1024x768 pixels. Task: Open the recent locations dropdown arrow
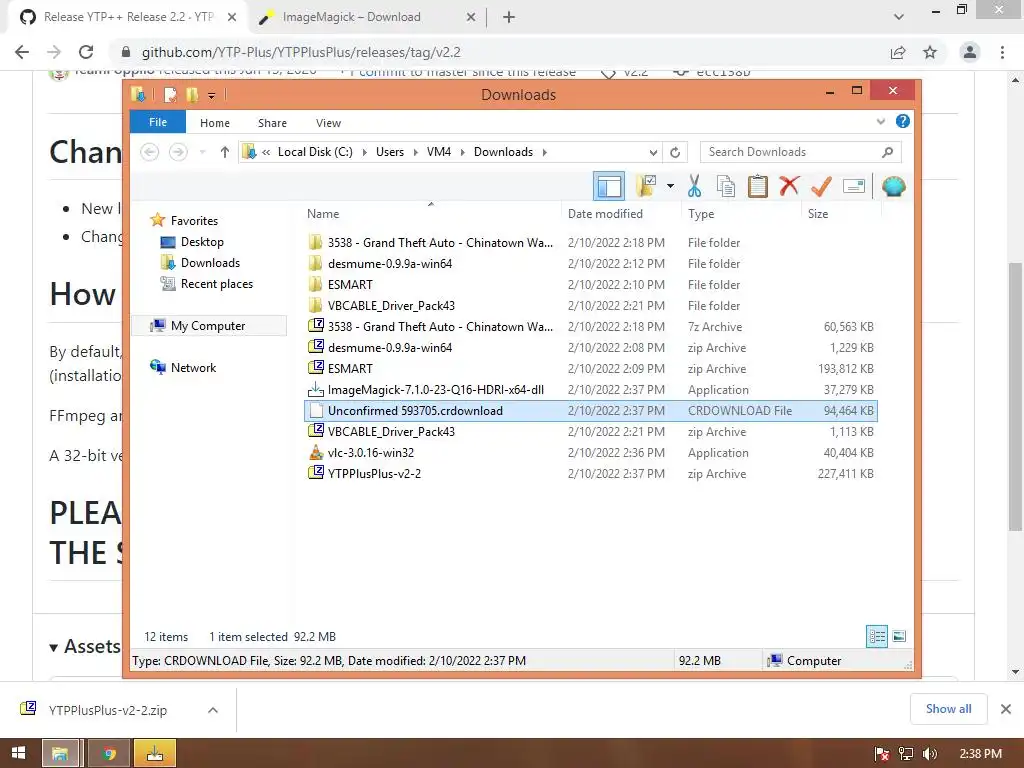202,152
